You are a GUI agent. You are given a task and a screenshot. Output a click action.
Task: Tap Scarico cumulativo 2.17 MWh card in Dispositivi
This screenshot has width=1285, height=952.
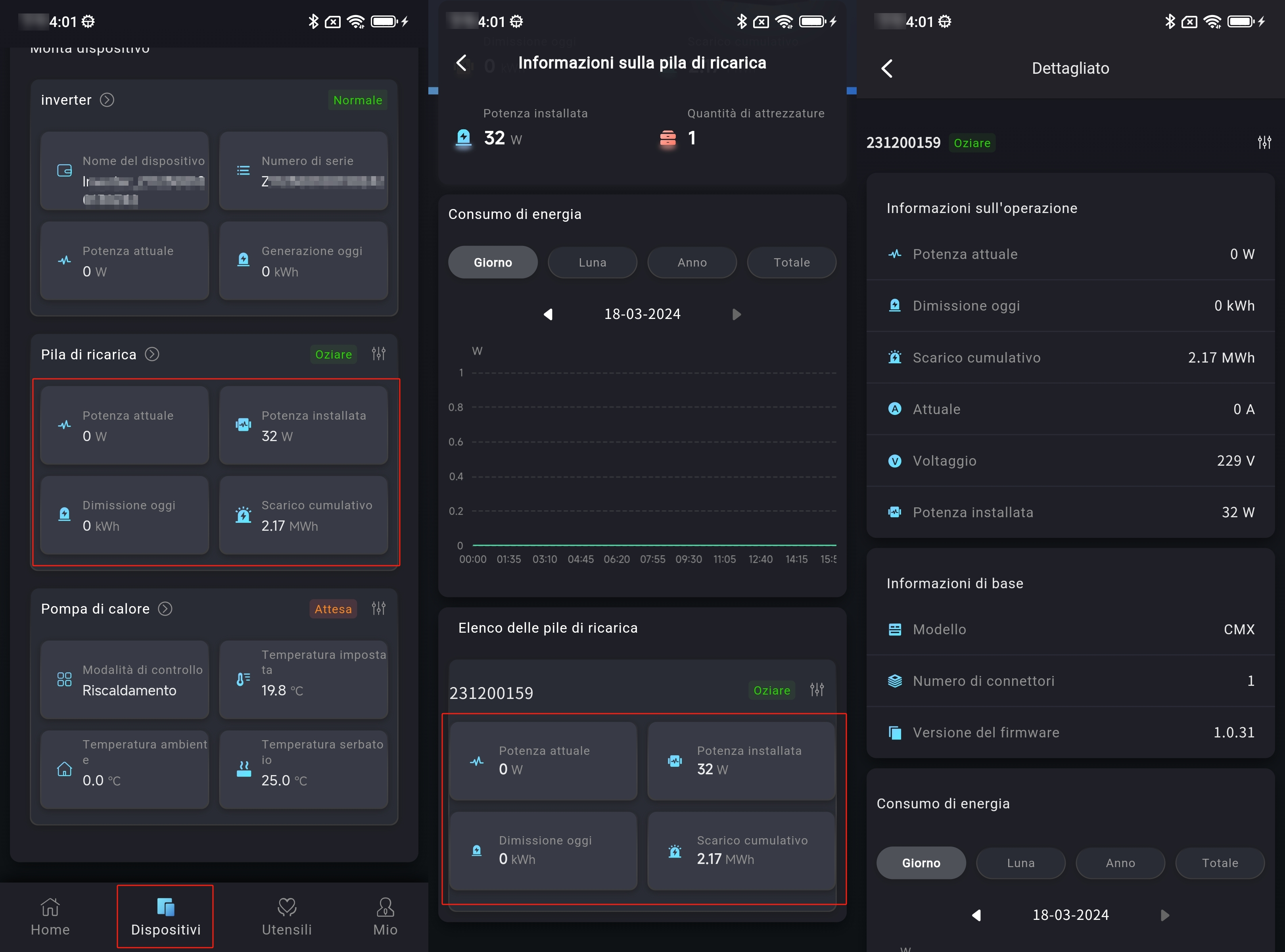point(303,515)
